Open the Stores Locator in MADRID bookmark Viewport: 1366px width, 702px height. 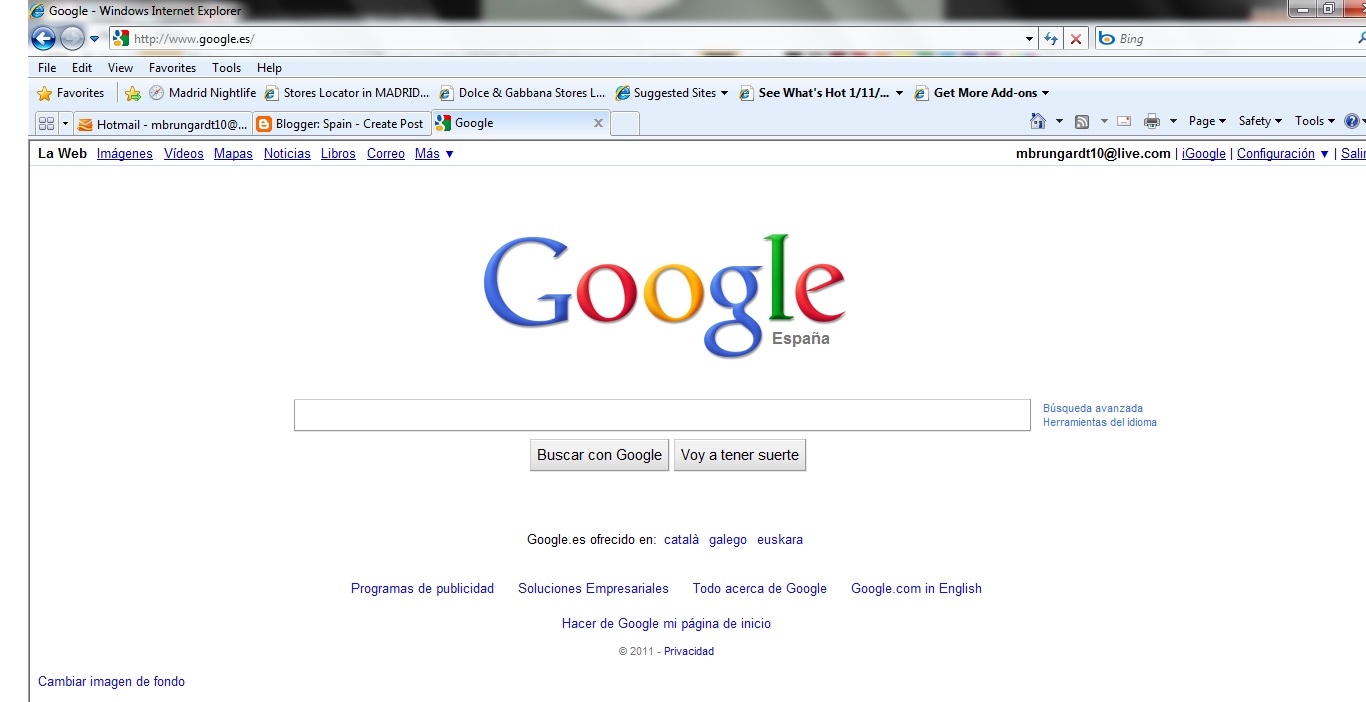coord(347,93)
